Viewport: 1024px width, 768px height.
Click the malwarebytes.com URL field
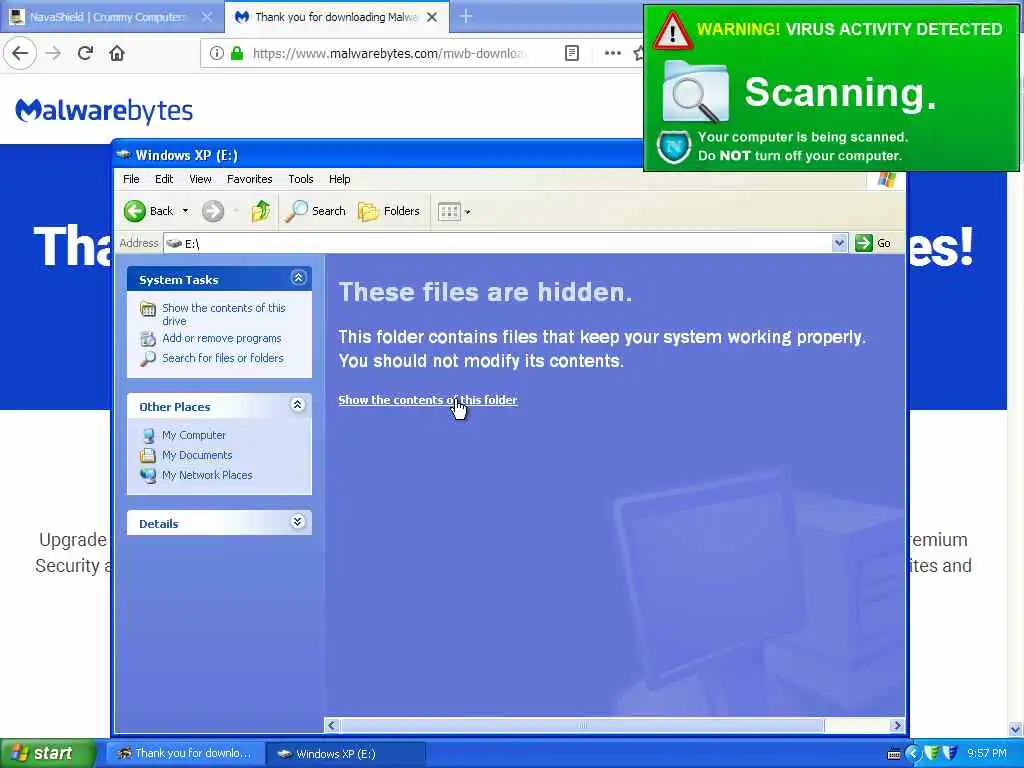pyautogui.click(x=389, y=53)
